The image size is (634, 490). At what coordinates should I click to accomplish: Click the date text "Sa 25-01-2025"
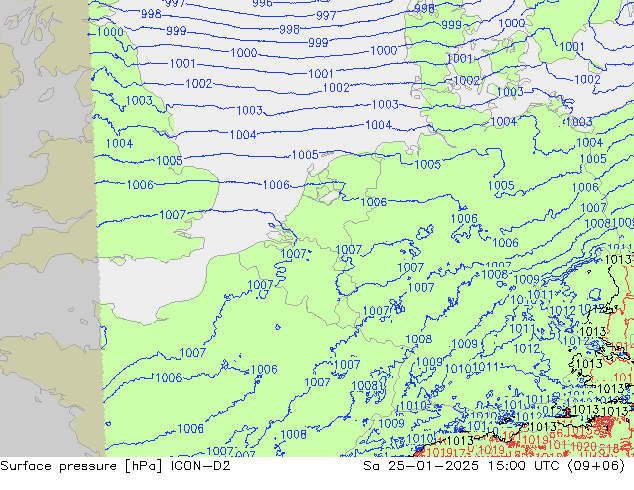(421, 466)
